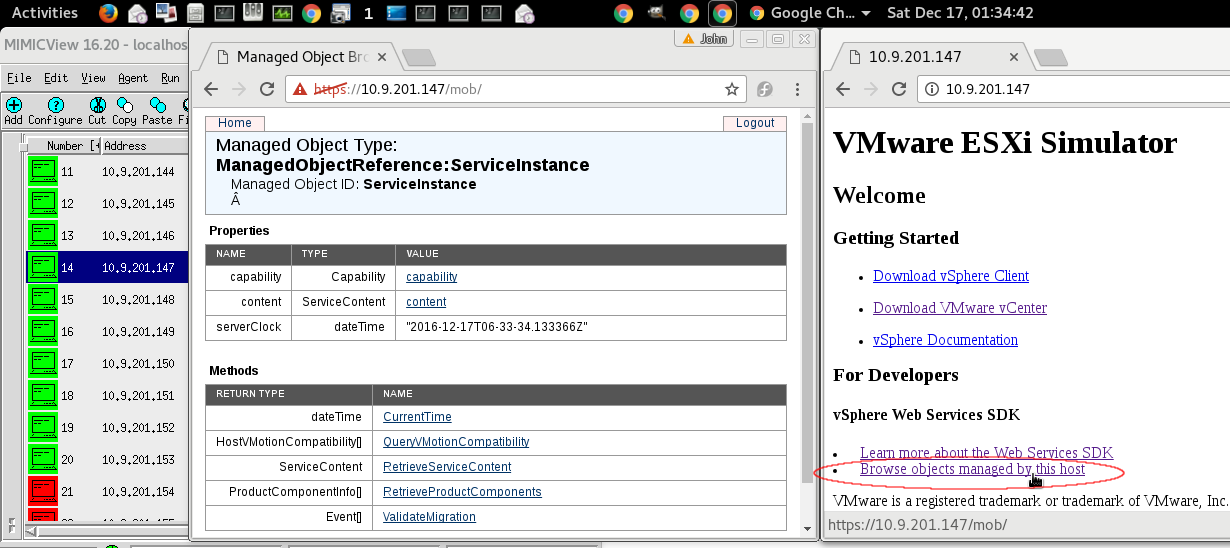Reload the 10.9.201.147 ESXi Simulator page

coord(899,89)
